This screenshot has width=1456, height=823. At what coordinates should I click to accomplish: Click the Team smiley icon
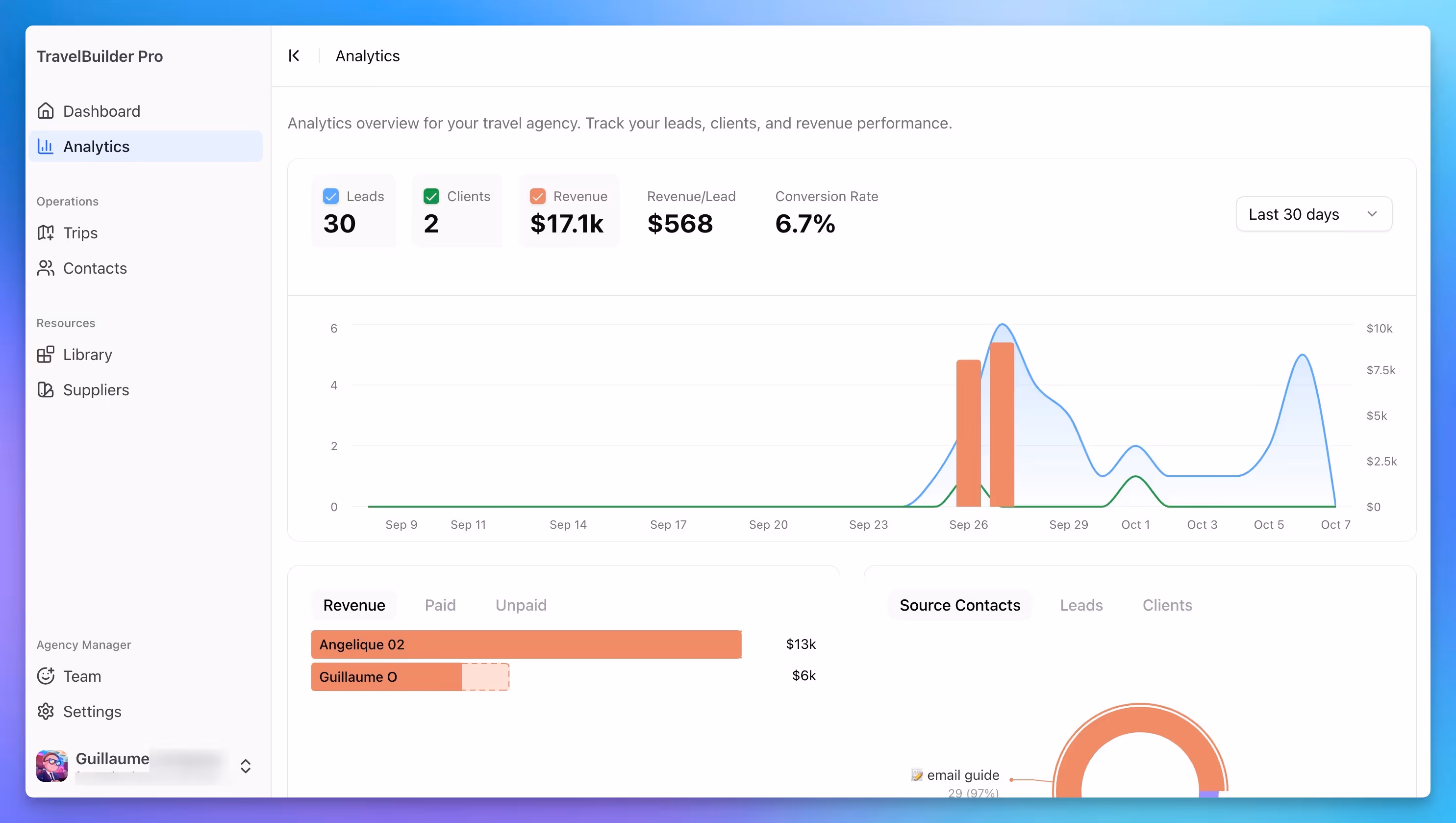click(x=45, y=676)
